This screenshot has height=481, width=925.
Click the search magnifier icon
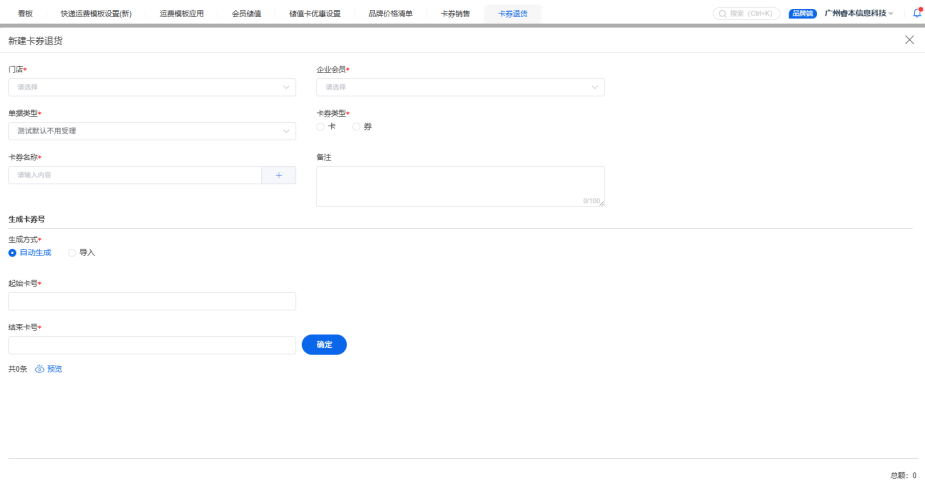tap(722, 13)
